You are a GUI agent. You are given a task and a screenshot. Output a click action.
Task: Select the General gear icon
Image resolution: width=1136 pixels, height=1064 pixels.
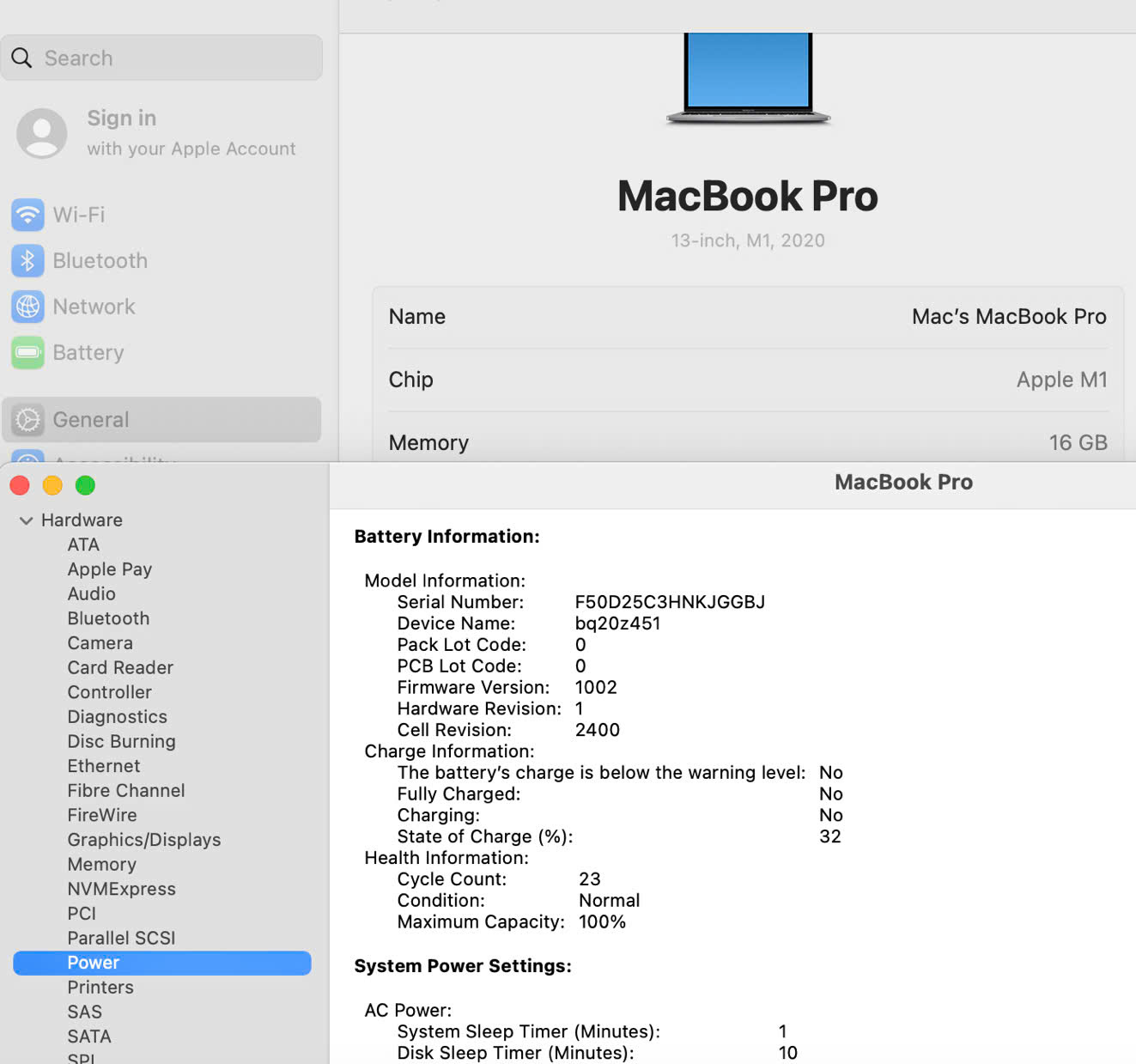[27, 420]
